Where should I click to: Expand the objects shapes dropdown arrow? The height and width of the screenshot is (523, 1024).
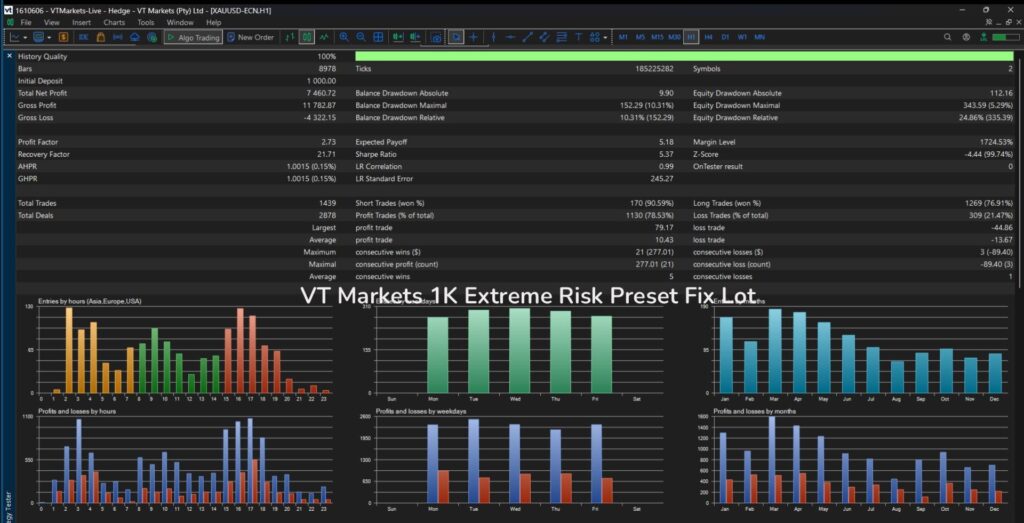coord(605,37)
